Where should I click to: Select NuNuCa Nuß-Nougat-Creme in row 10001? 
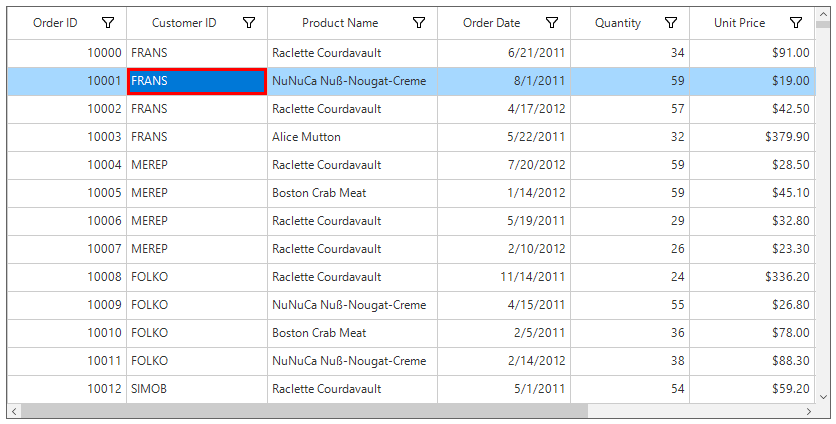tap(352, 81)
